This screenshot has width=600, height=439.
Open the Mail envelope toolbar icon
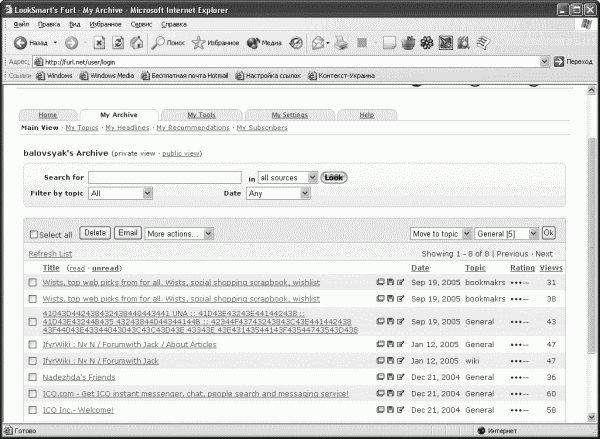click(318, 43)
